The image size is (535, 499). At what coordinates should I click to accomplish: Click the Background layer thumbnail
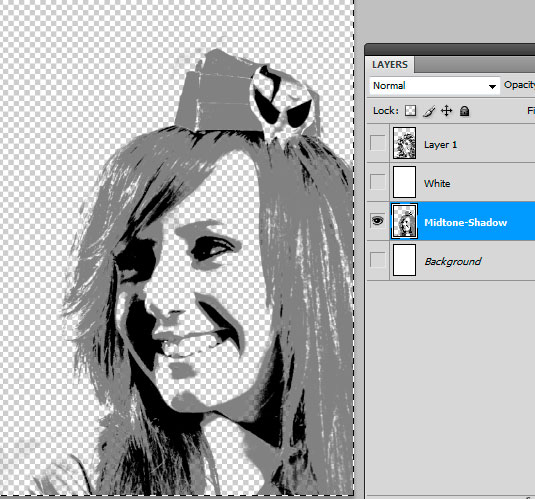(x=404, y=260)
